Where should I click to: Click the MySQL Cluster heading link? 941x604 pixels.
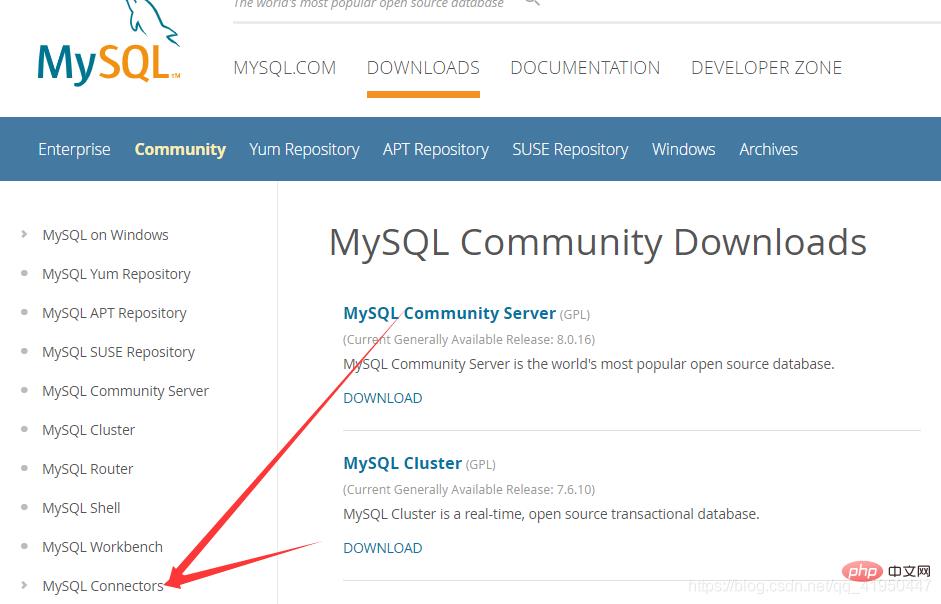coord(403,464)
